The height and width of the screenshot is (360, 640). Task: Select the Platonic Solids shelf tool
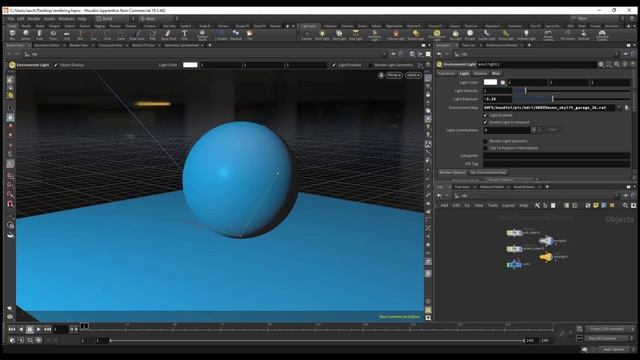click(x=202, y=35)
